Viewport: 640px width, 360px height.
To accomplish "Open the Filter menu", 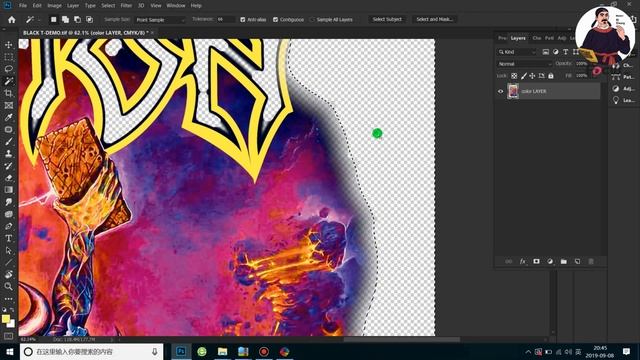I will click(127, 6).
